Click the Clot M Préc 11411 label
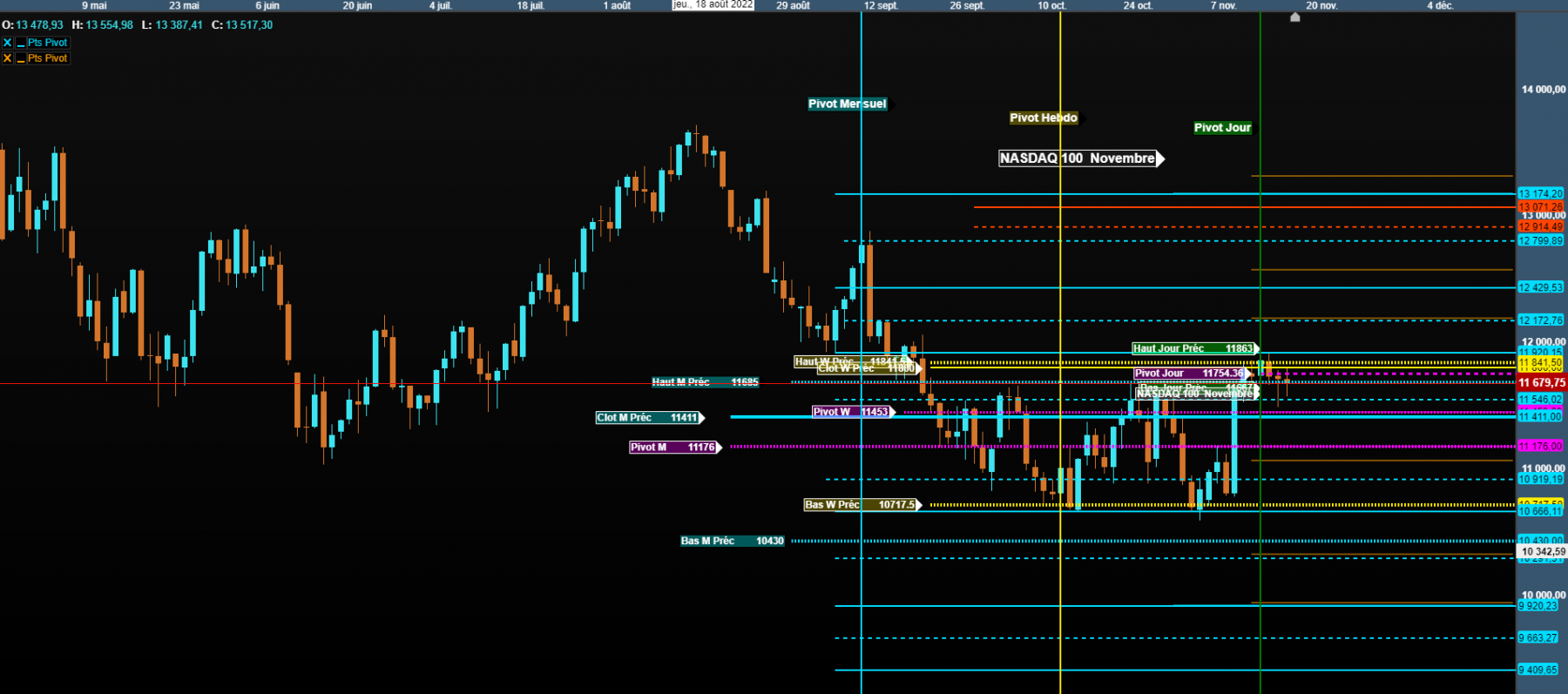 pyautogui.click(x=648, y=418)
